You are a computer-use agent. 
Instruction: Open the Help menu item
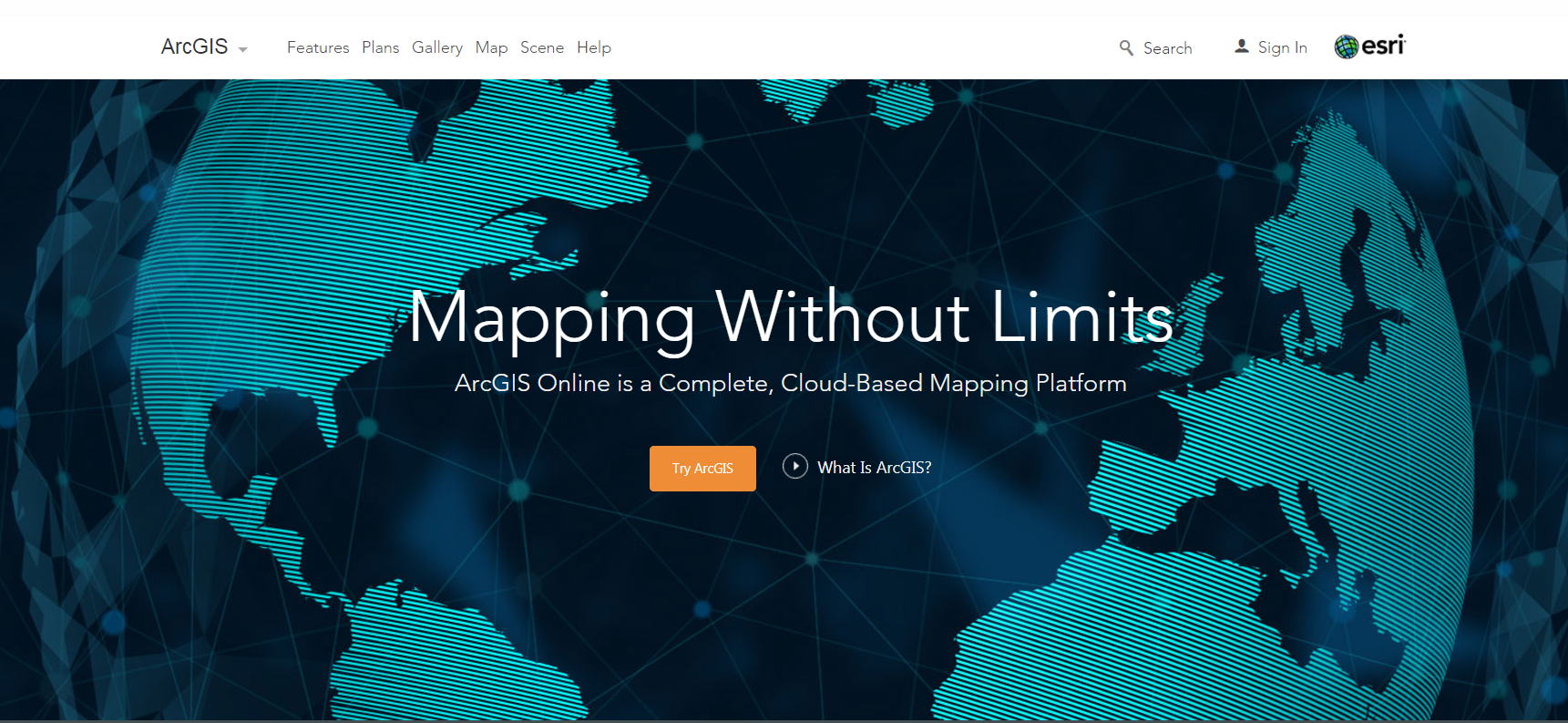pyautogui.click(x=594, y=47)
